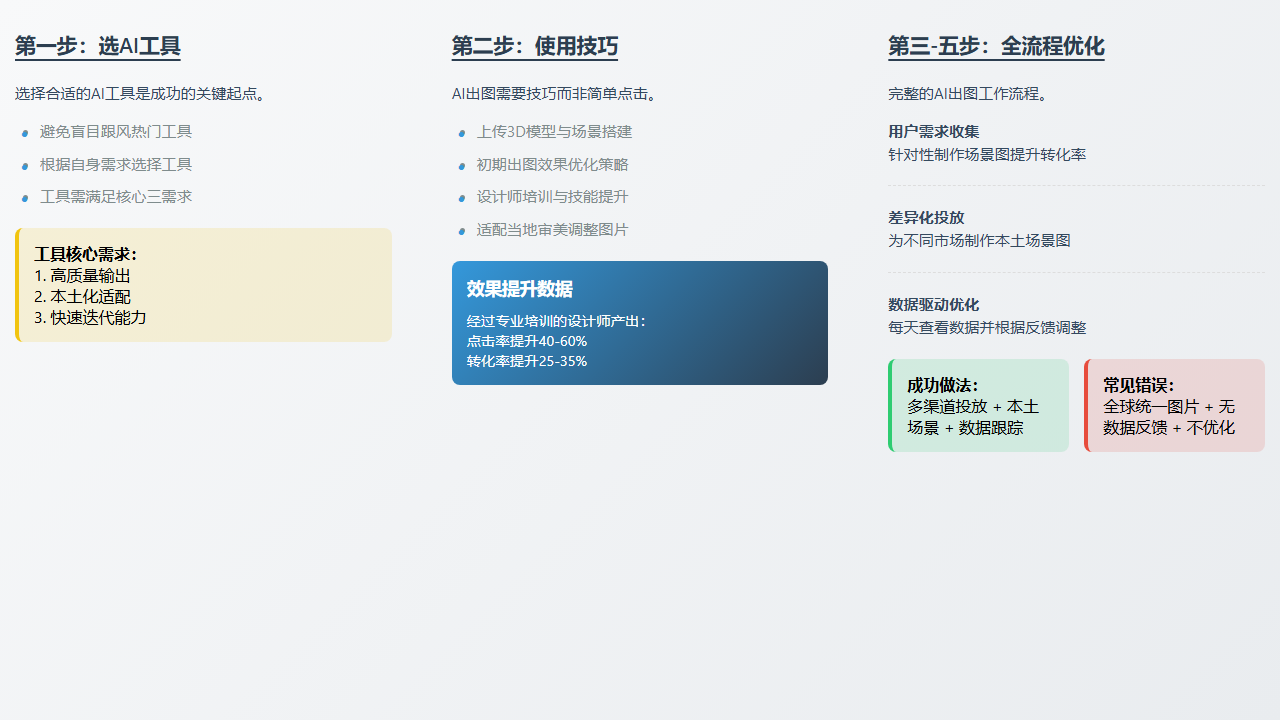Click the text 针对性制作场景图提升转化率

[987, 155]
